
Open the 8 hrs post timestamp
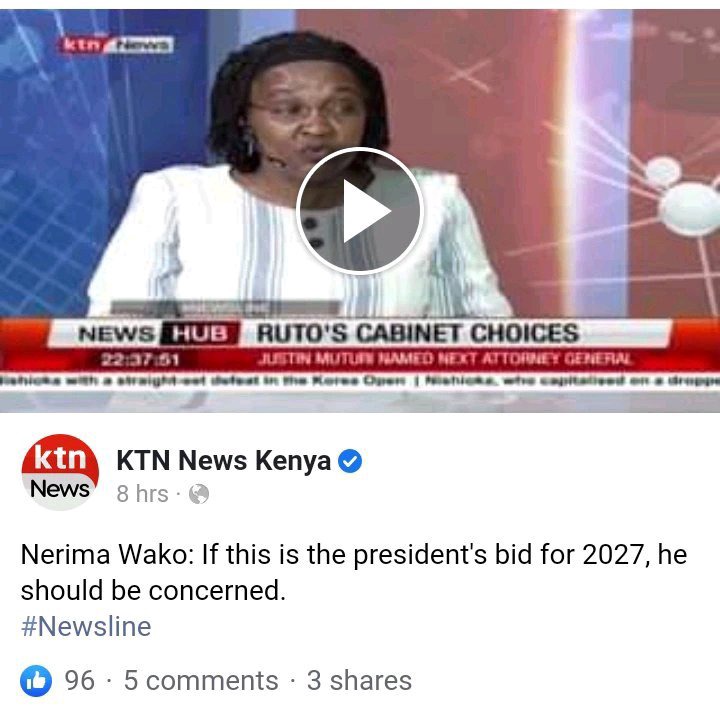[142, 494]
